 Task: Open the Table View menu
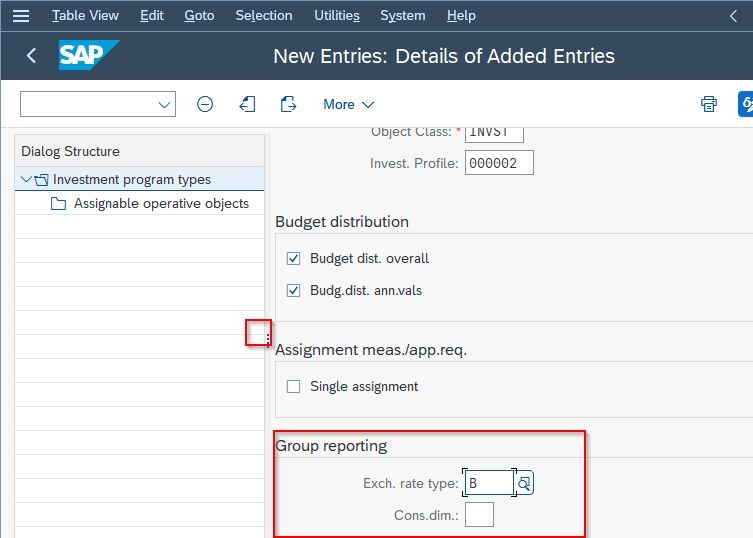[85, 16]
